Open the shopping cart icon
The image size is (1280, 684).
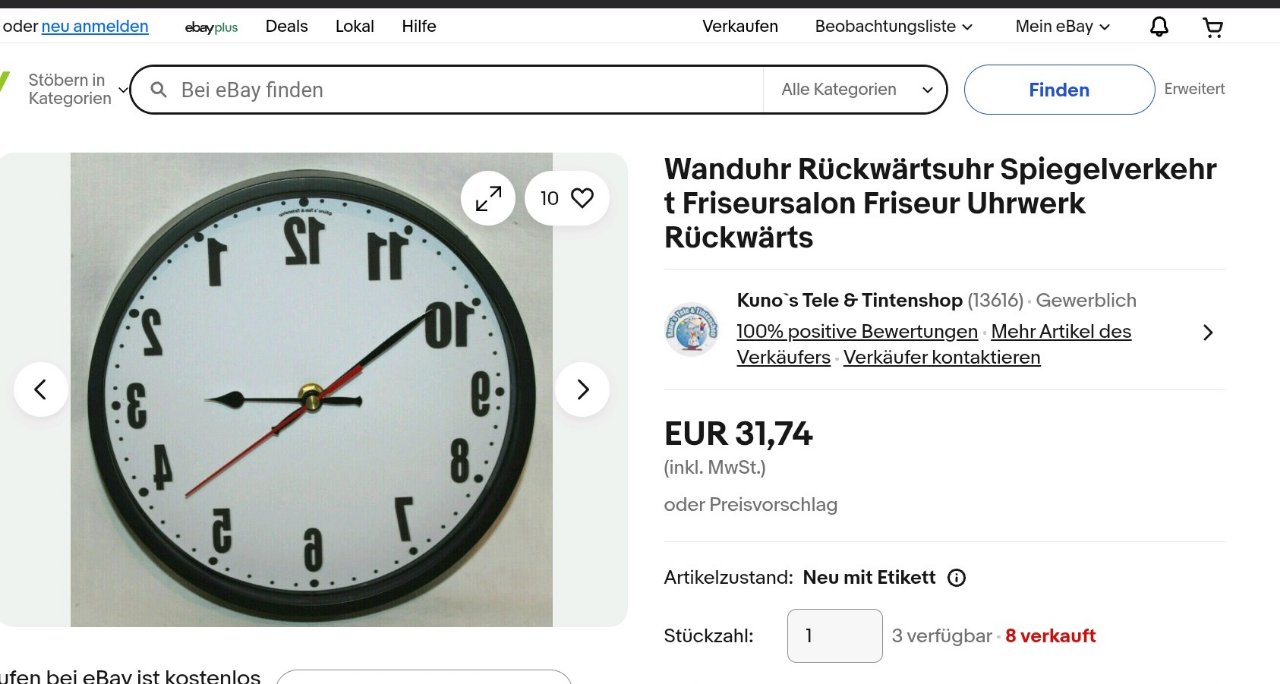(1213, 27)
